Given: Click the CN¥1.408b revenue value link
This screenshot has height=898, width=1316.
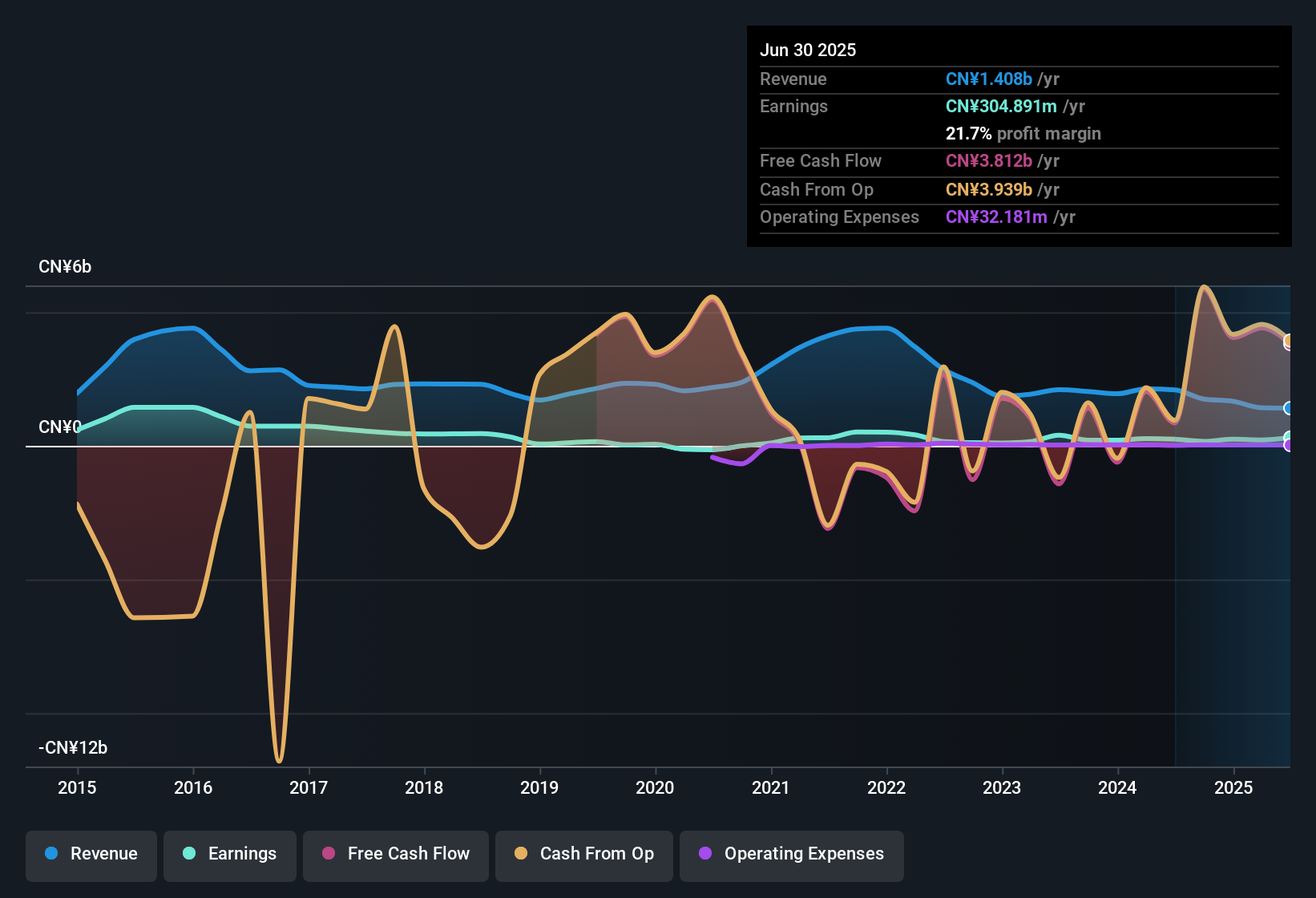Looking at the screenshot, I should (988, 79).
